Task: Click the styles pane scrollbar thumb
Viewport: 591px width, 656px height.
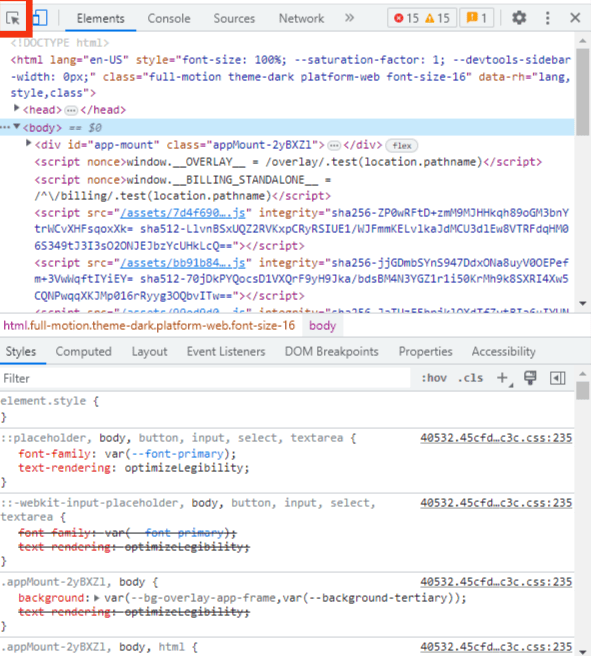Action: coord(582,391)
